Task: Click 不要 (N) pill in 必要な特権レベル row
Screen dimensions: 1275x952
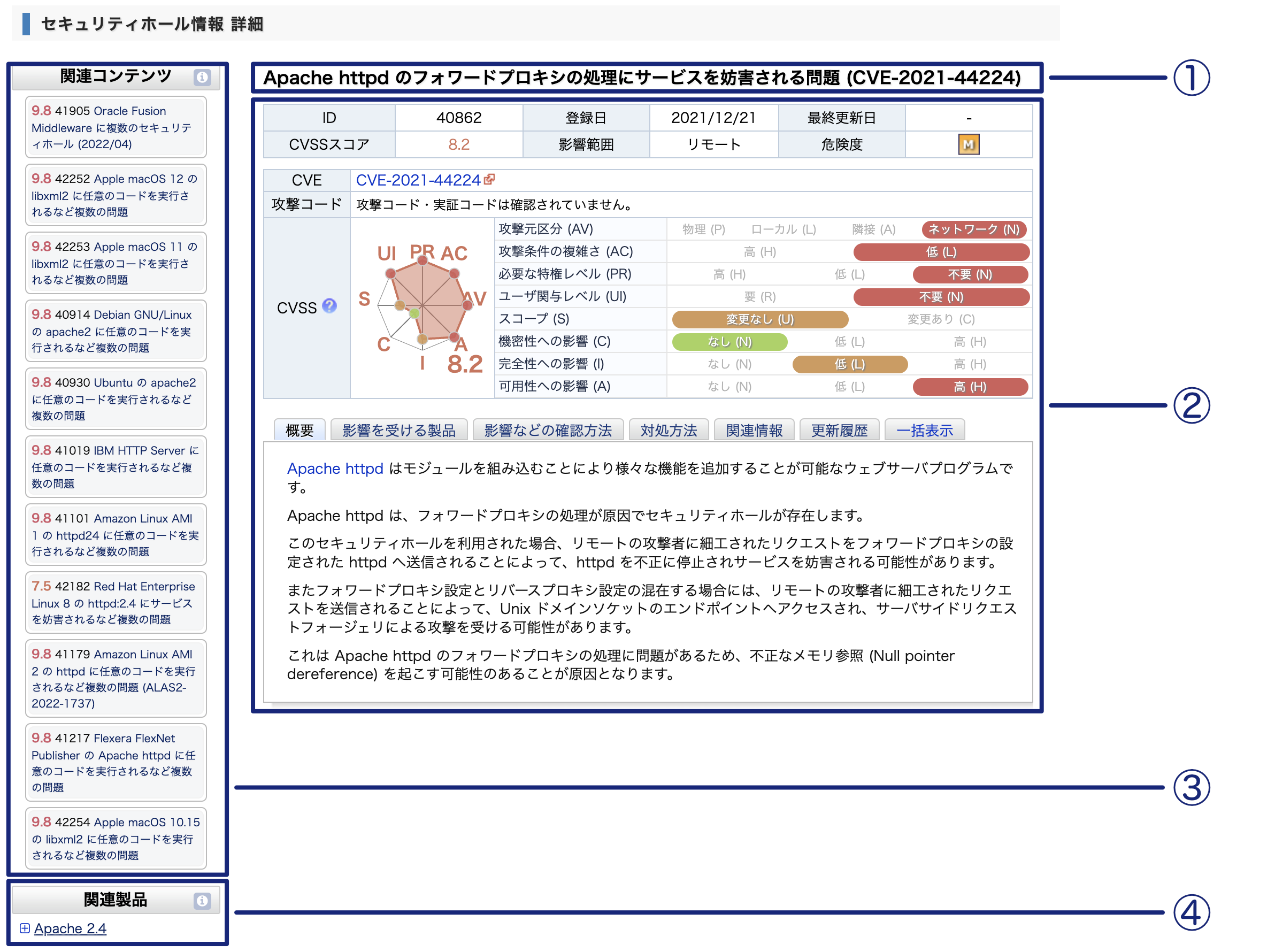Action: 970,274
